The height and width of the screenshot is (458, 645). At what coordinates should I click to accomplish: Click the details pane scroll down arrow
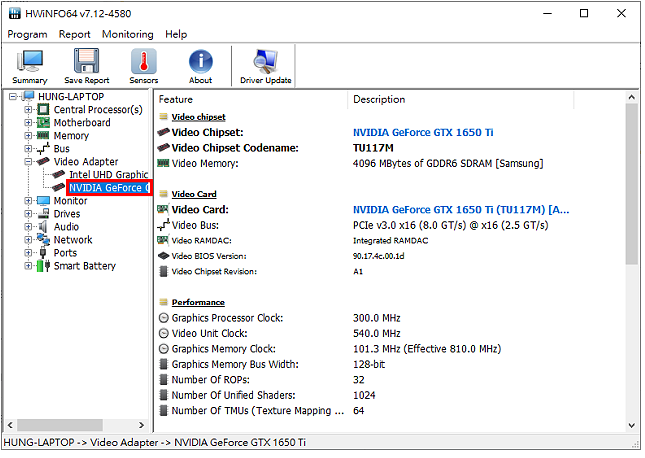632,426
